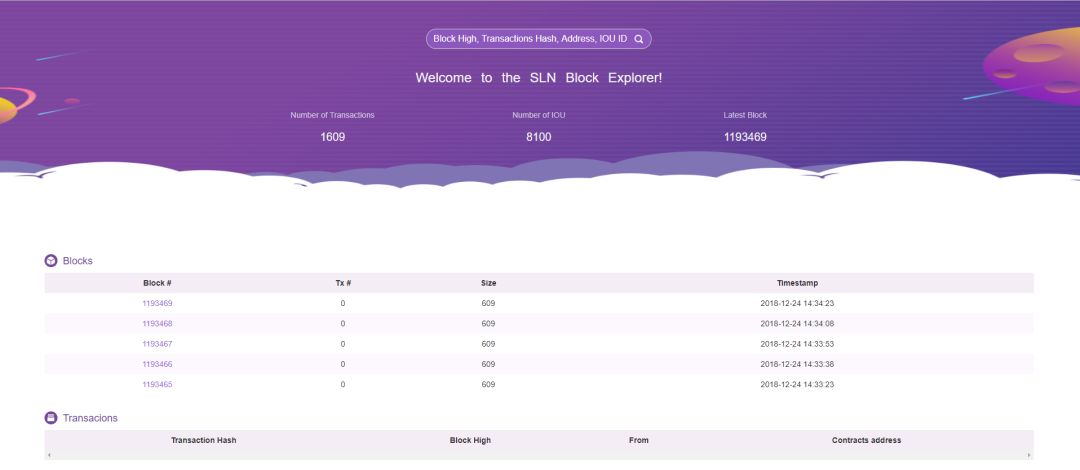Image resolution: width=1080 pixels, height=470 pixels.
Task: Click the Blocks section cube icon
Action: [x=51, y=261]
